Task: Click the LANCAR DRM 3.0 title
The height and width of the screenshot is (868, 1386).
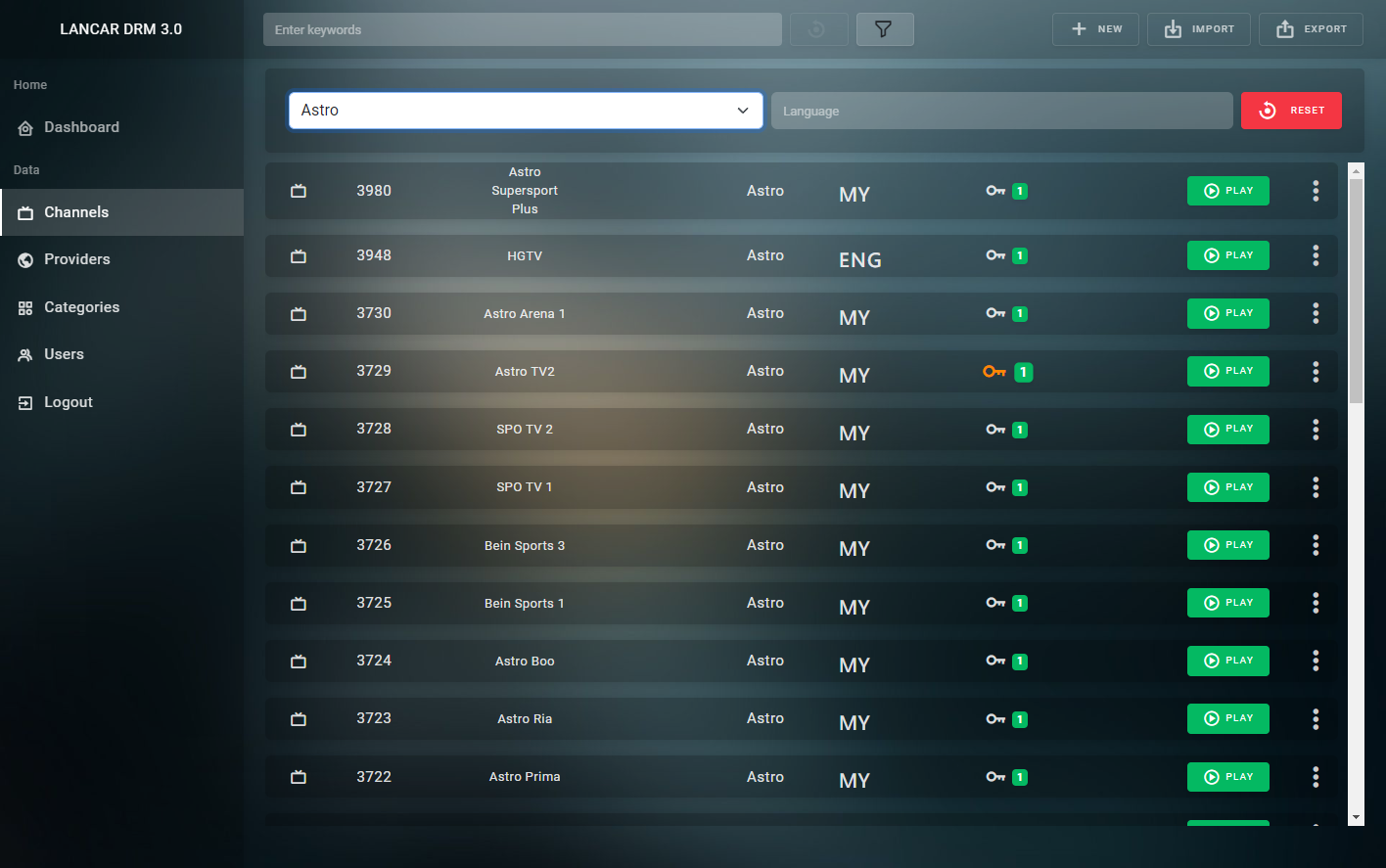Action: tap(121, 29)
